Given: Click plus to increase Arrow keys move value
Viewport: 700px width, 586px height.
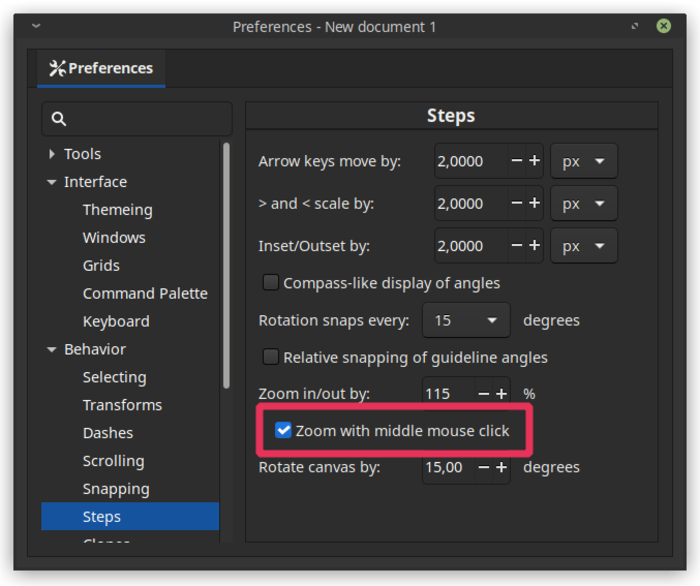Looking at the screenshot, I should 534,161.
